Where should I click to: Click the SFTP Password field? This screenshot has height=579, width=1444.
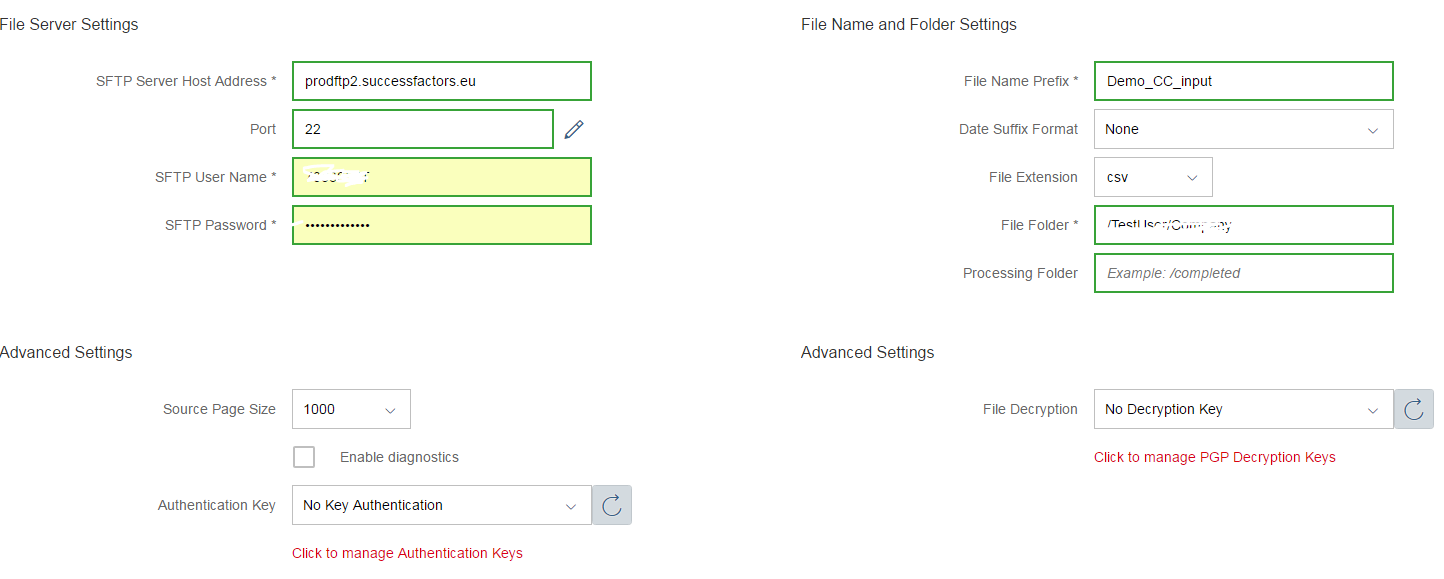pos(441,224)
